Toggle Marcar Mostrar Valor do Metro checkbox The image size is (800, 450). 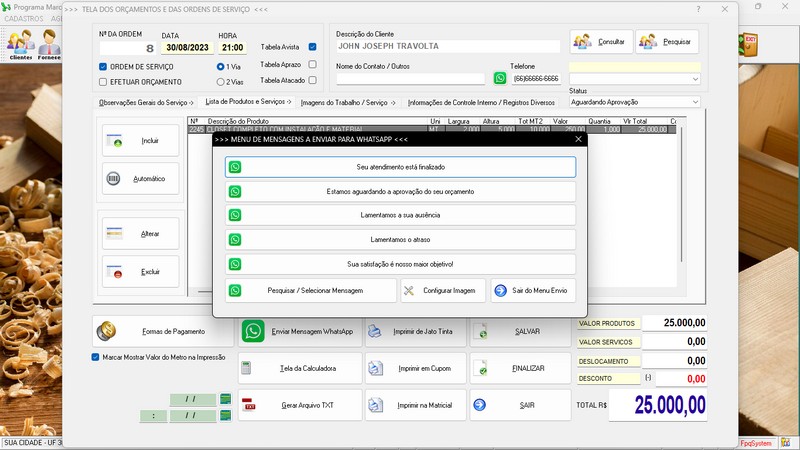[95, 357]
